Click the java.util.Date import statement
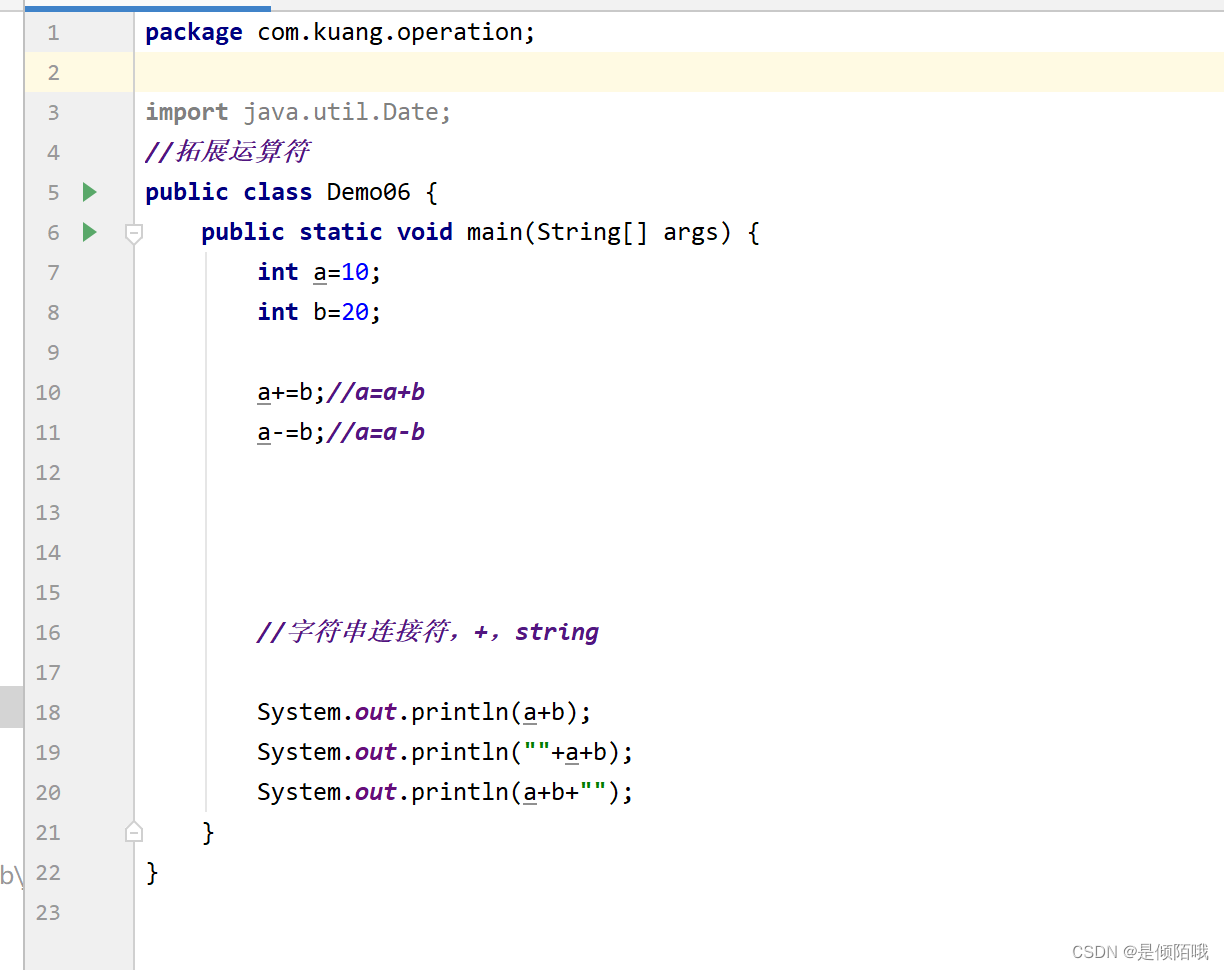The height and width of the screenshot is (970, 1224). 299,112
